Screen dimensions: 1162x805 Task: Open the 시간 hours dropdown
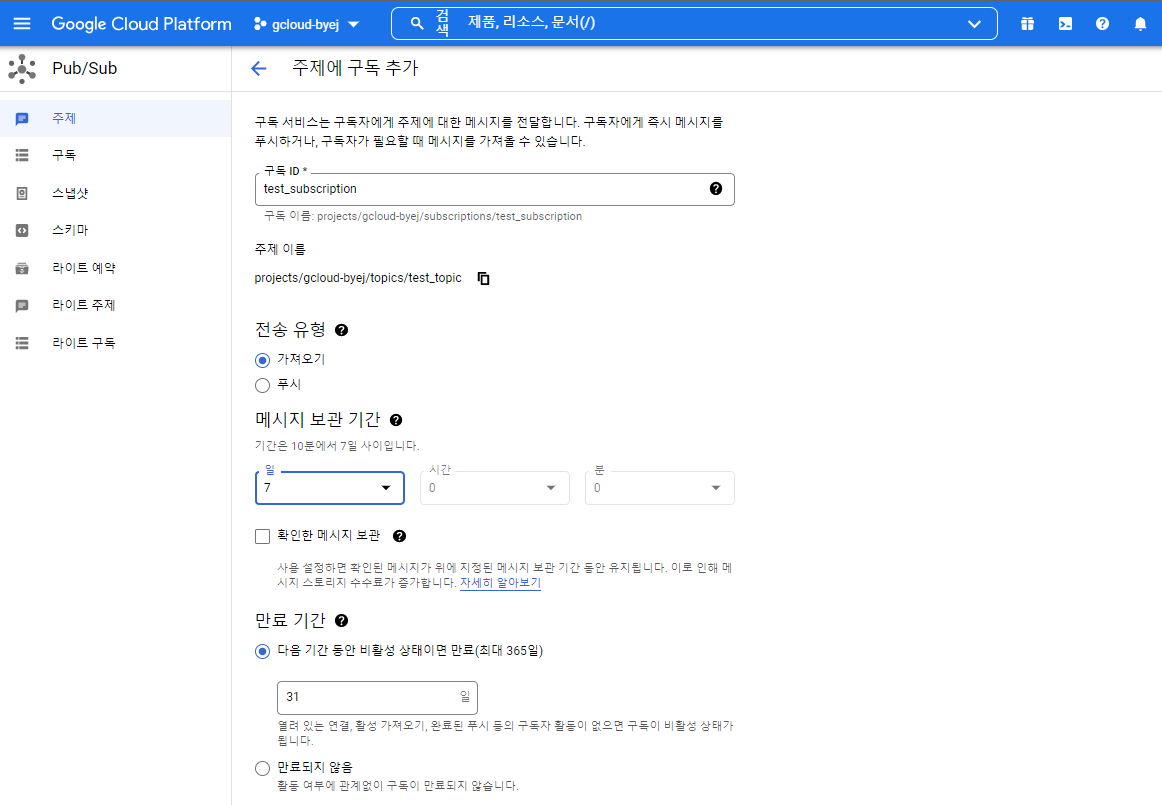click(x=494, y=488)
